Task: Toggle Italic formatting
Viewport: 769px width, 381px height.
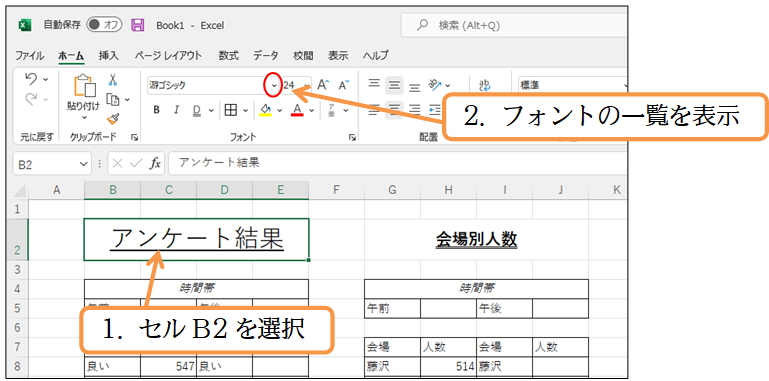Action: [177, 110]
